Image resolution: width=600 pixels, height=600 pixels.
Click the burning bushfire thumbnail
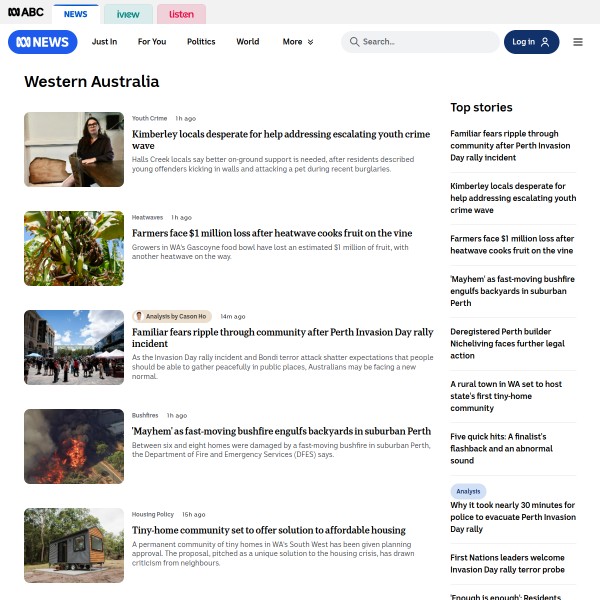click(x=74, y=446)
